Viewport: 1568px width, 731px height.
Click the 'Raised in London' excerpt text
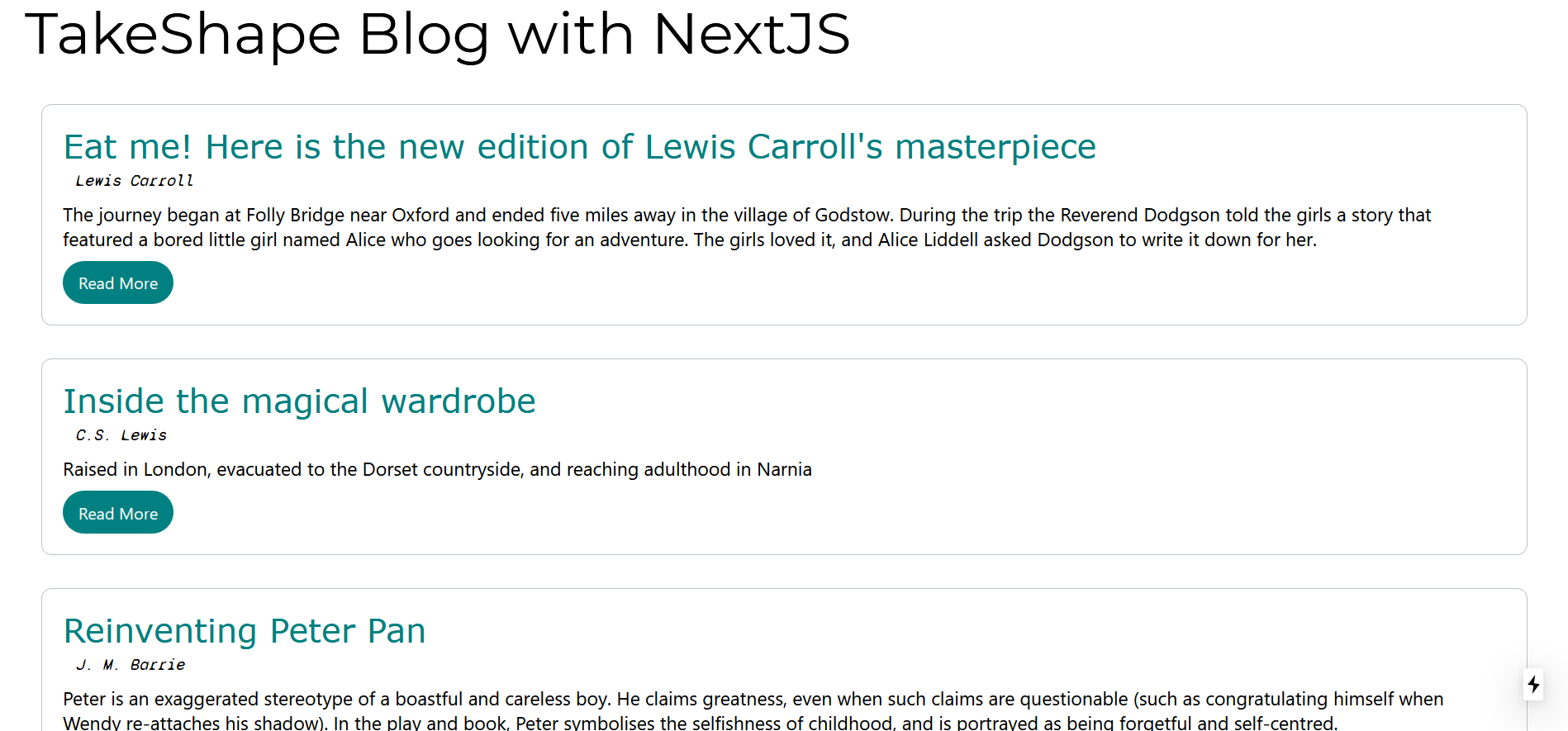(x=438, y=469)
